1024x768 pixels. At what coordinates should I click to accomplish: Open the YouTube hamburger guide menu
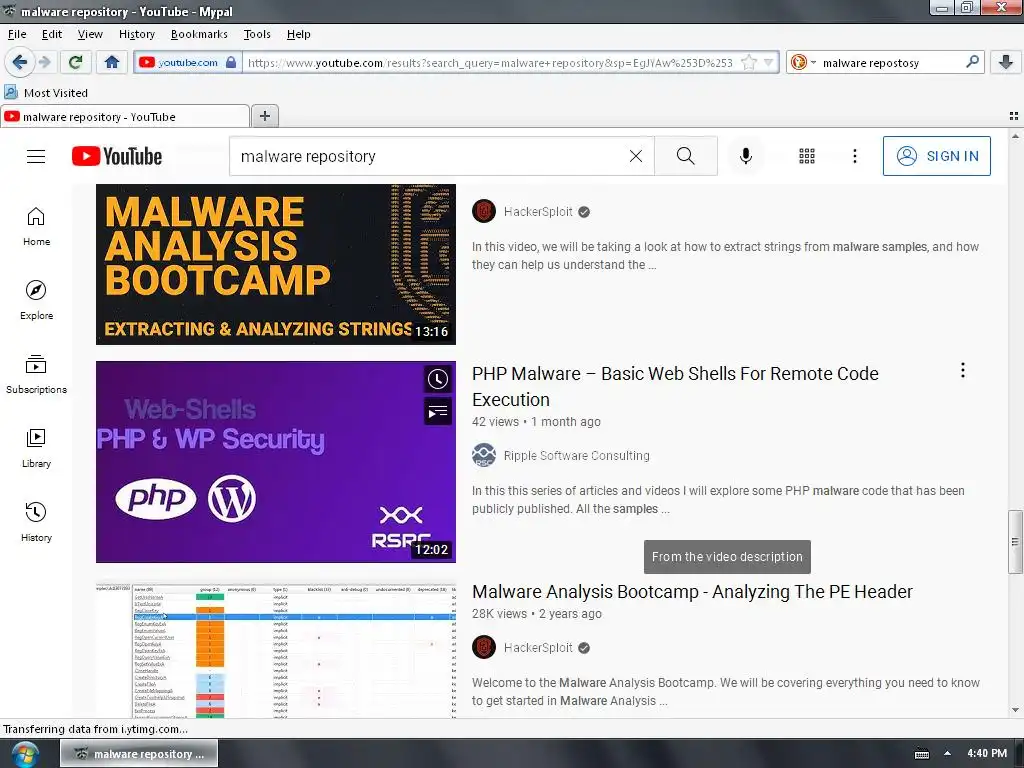[x=36, y=156]
